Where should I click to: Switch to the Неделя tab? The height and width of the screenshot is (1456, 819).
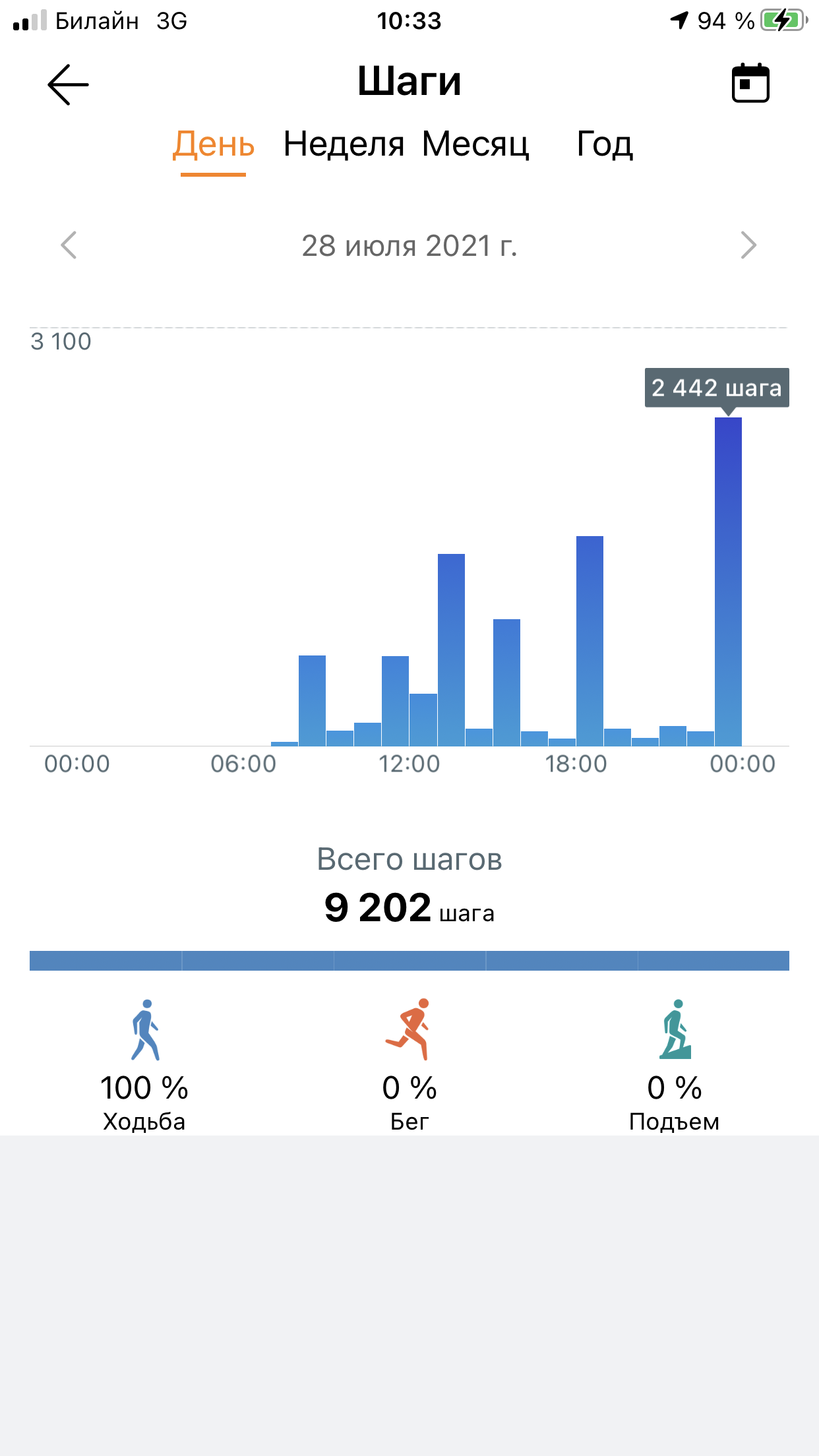pos(344,144)
